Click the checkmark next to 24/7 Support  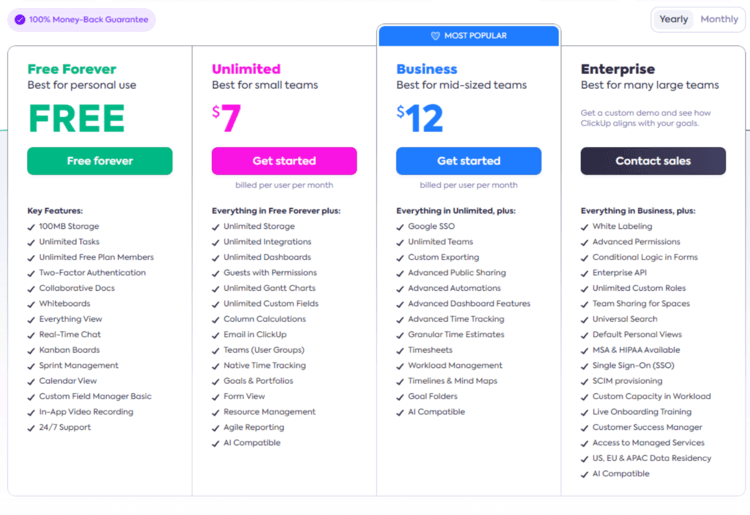point(31,428)
